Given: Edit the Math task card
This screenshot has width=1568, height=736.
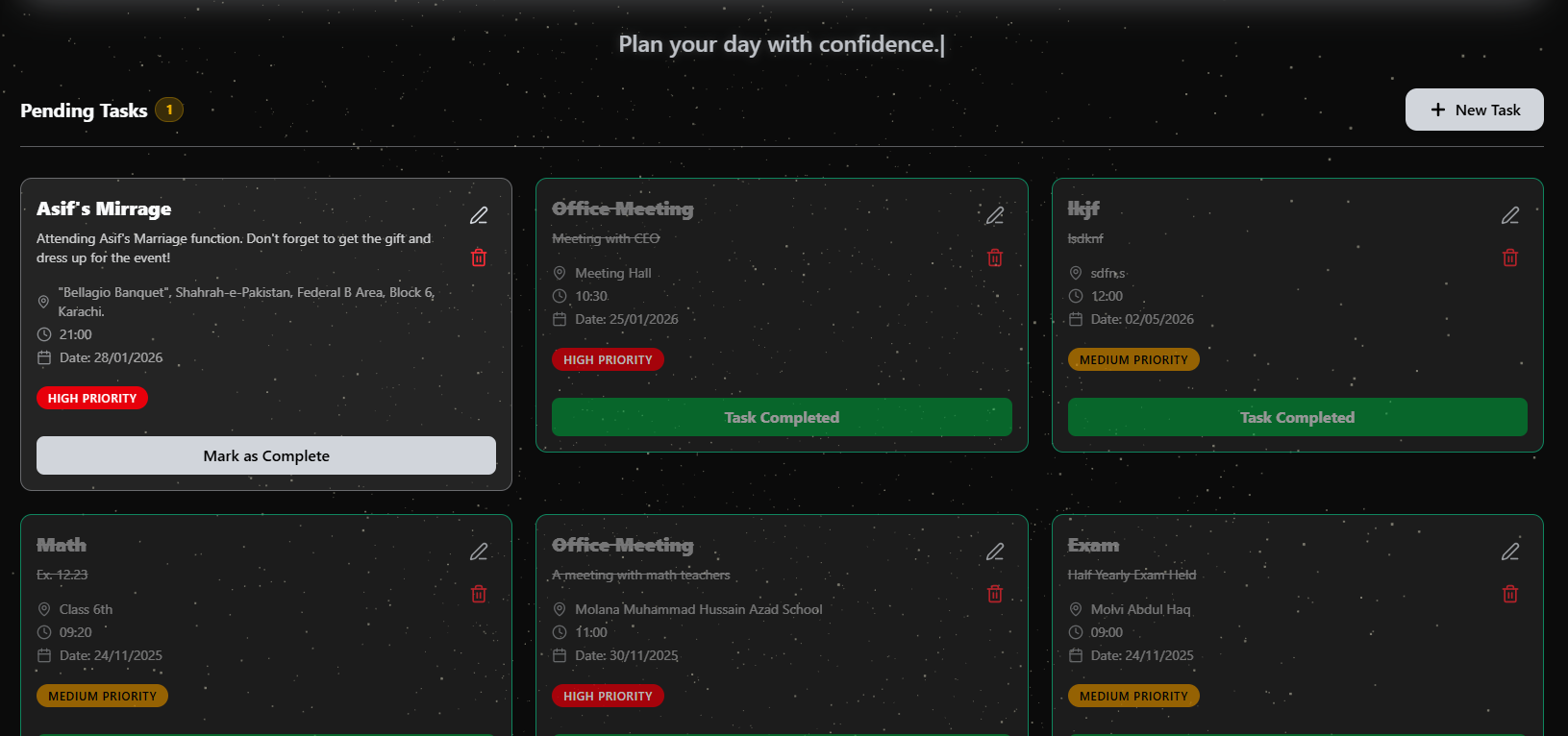Looking at the screenshot, I should pyautogui.click(x=479, y=552).
